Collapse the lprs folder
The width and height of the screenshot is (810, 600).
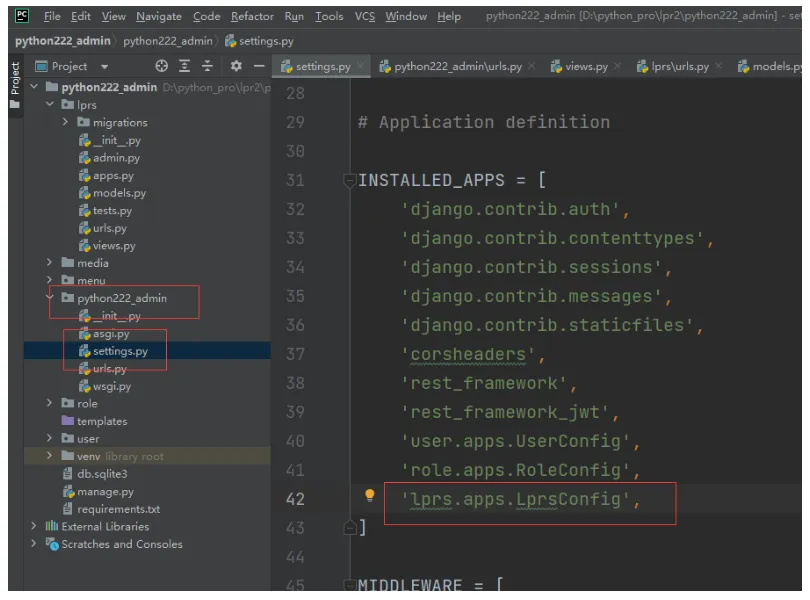[x=50, y=104]
